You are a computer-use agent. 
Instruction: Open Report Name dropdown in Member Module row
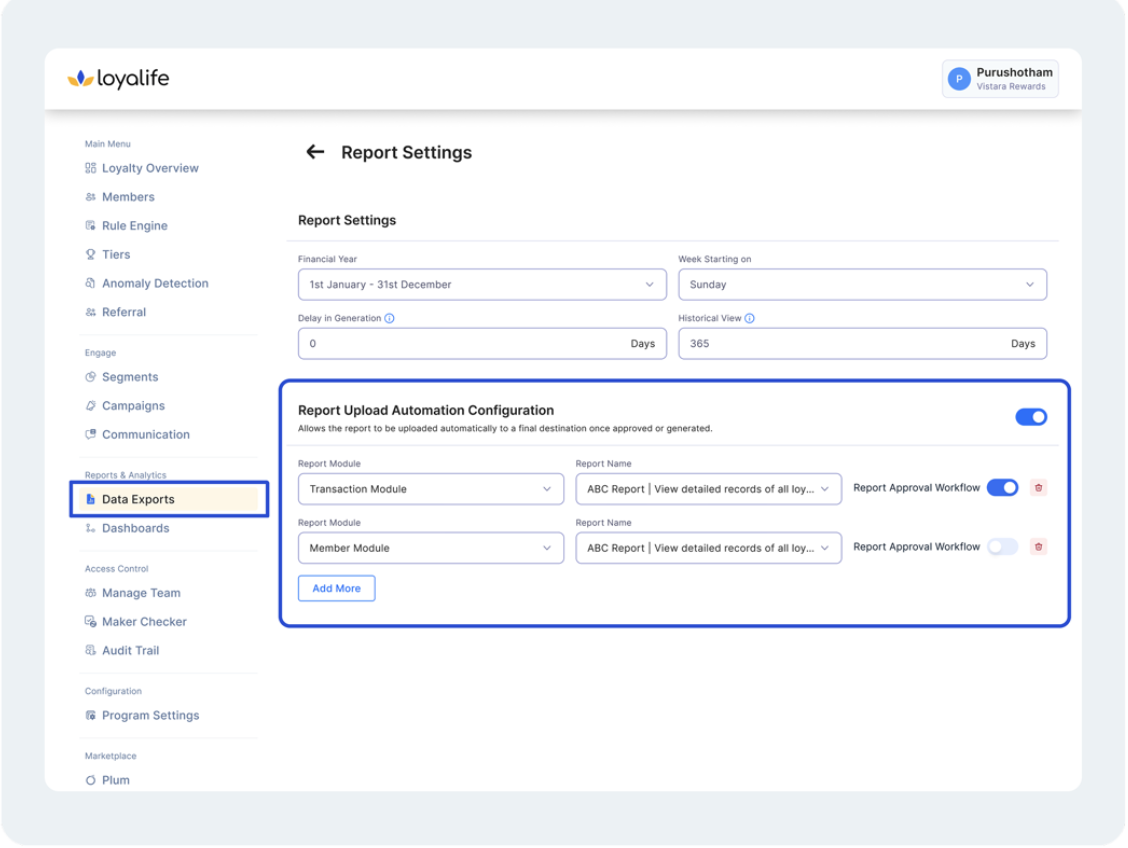tap(708, 548)
